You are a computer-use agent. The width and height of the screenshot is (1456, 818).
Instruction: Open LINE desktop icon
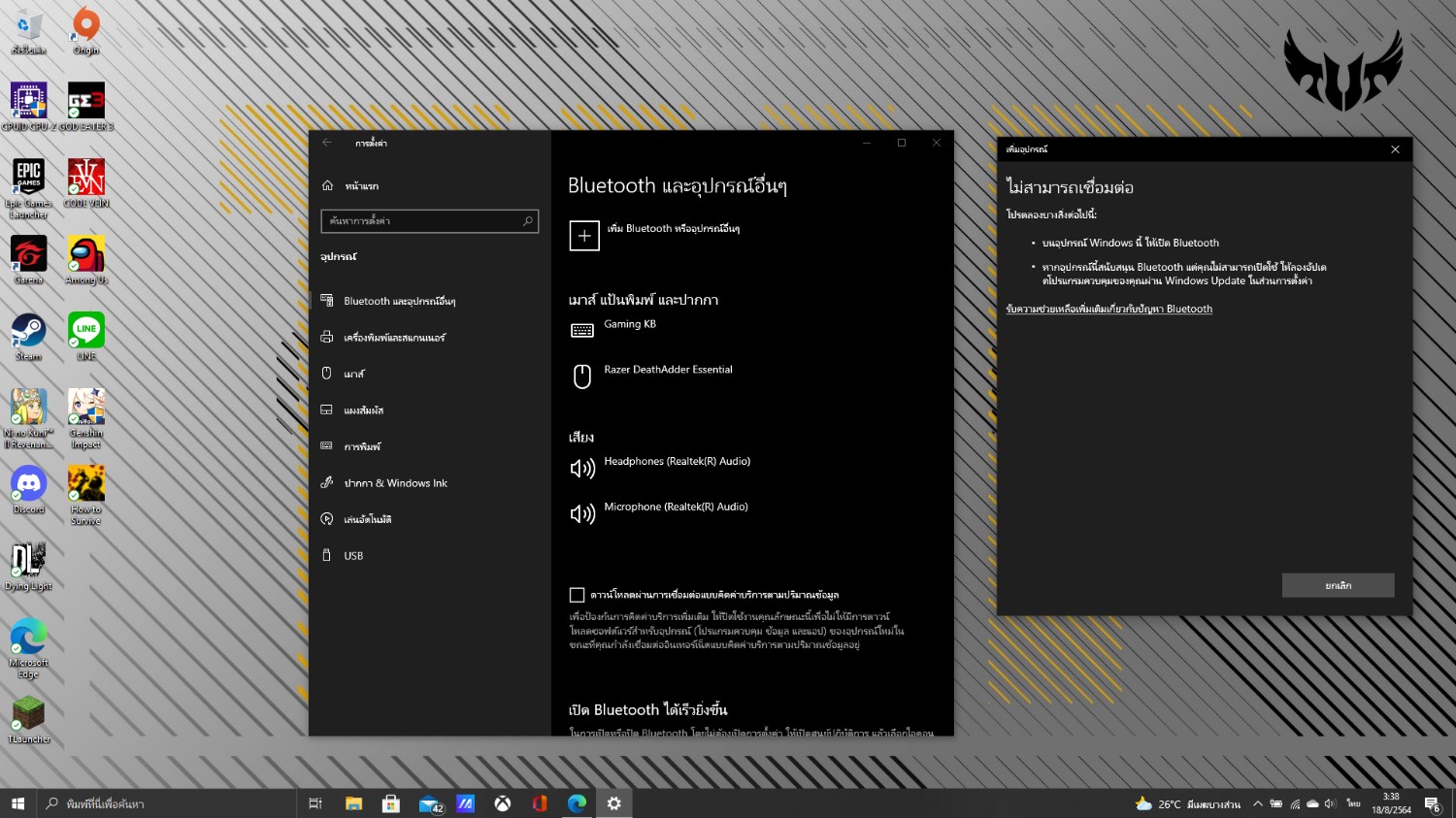click(86, 337)
